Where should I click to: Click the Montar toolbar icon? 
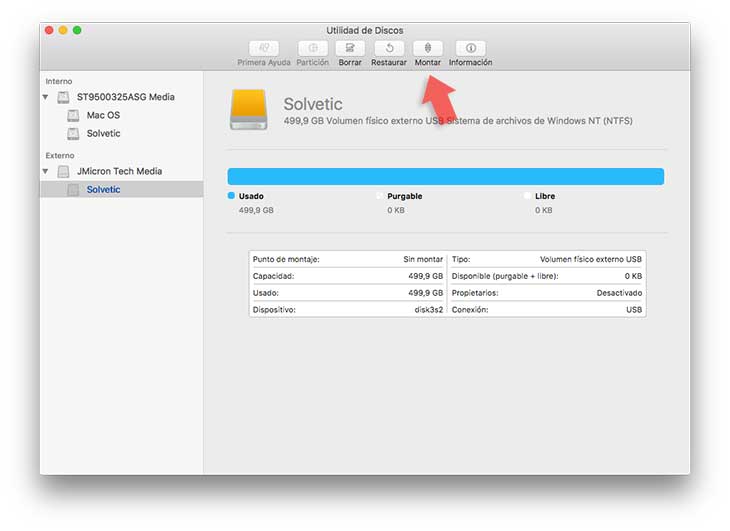(428, 48)
